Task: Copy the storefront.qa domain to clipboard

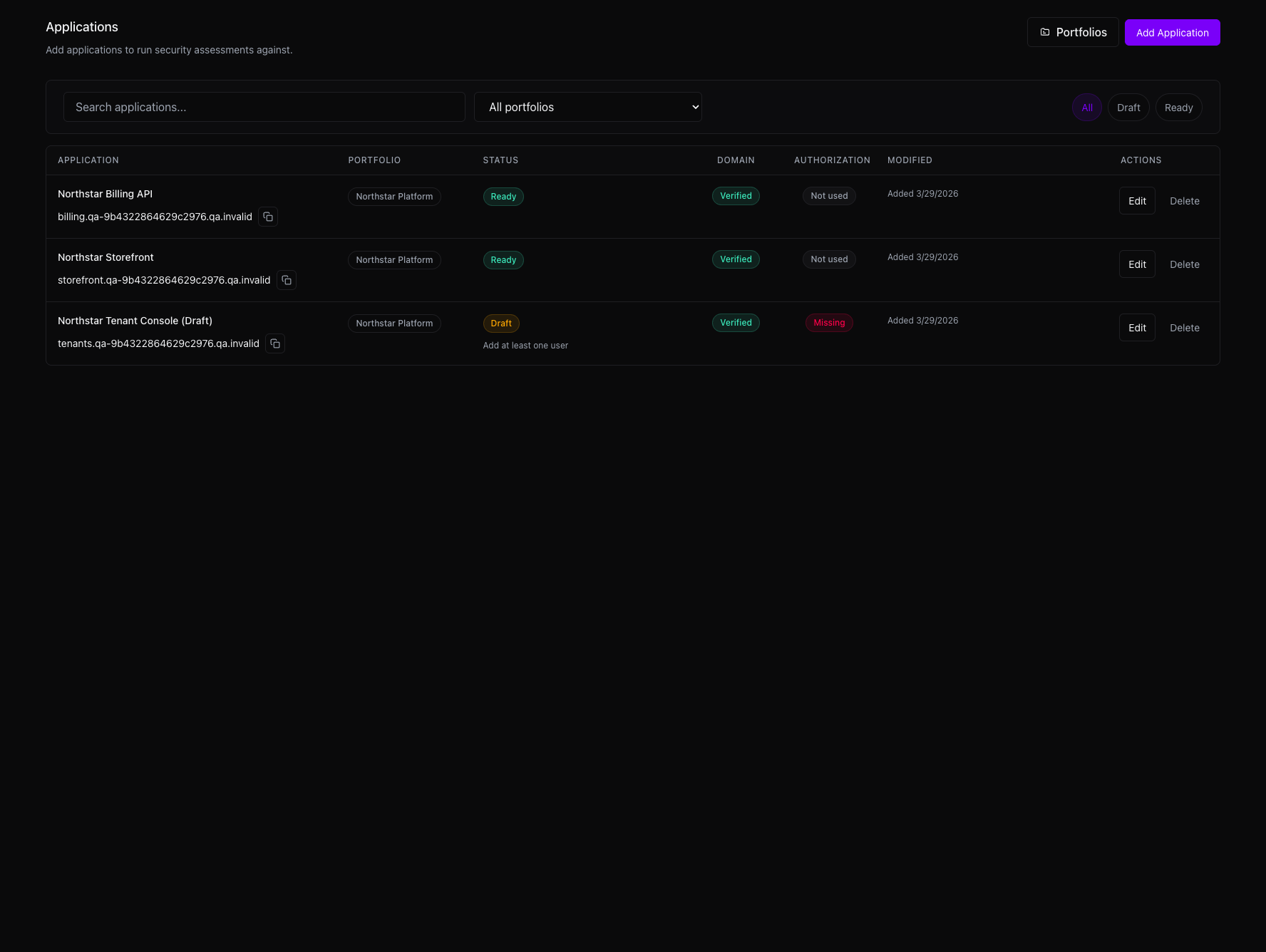Action: point(287,280)
